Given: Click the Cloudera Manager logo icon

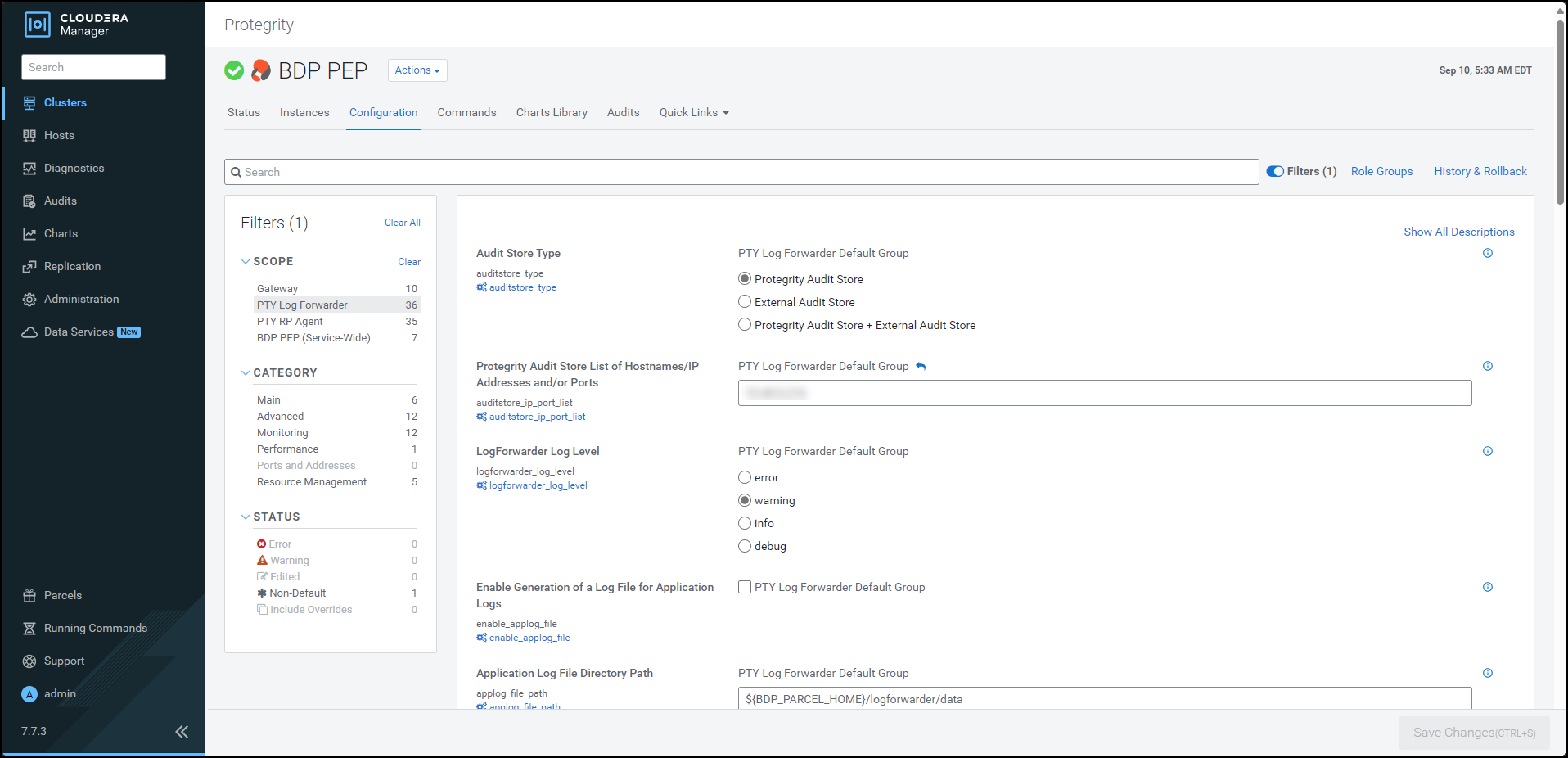Looking at the screenshot, I should click(x=38, y=25).
